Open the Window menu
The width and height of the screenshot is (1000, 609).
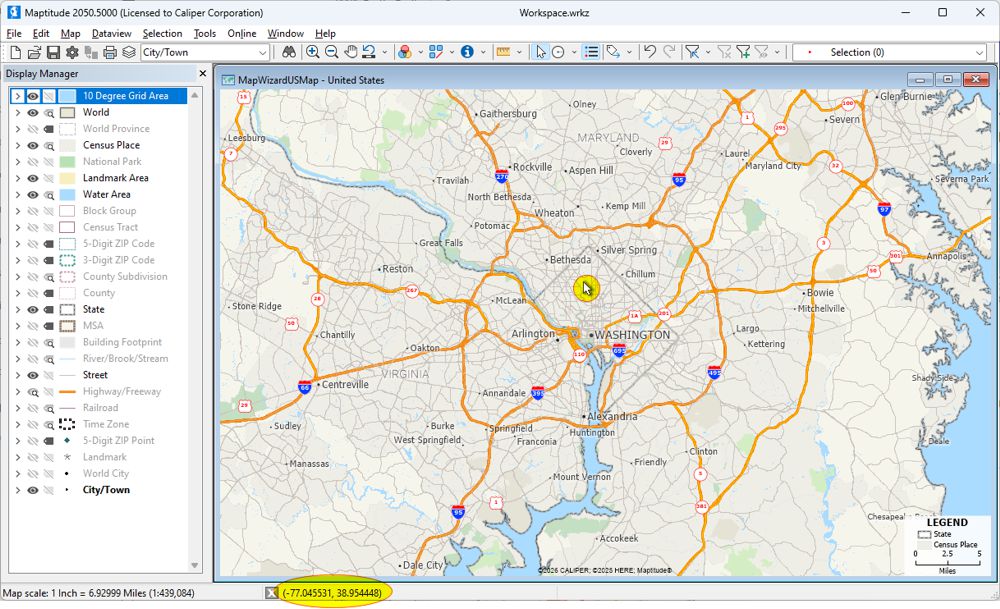click(x=285, y=34)
